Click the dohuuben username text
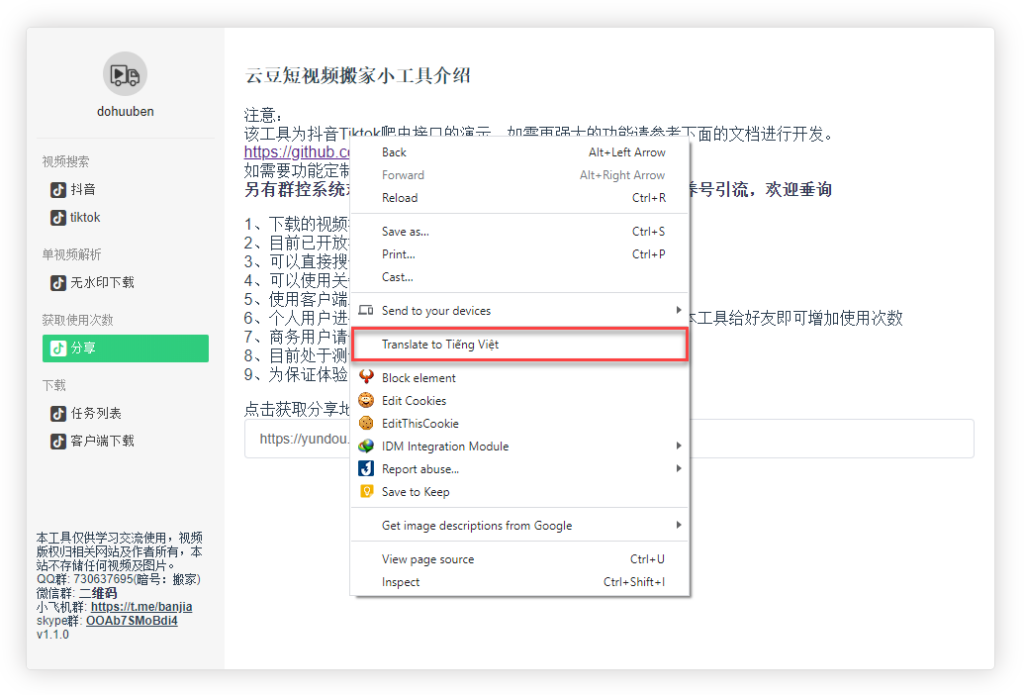This screenshot has width=1024, height=695. (x=125, y=112)
